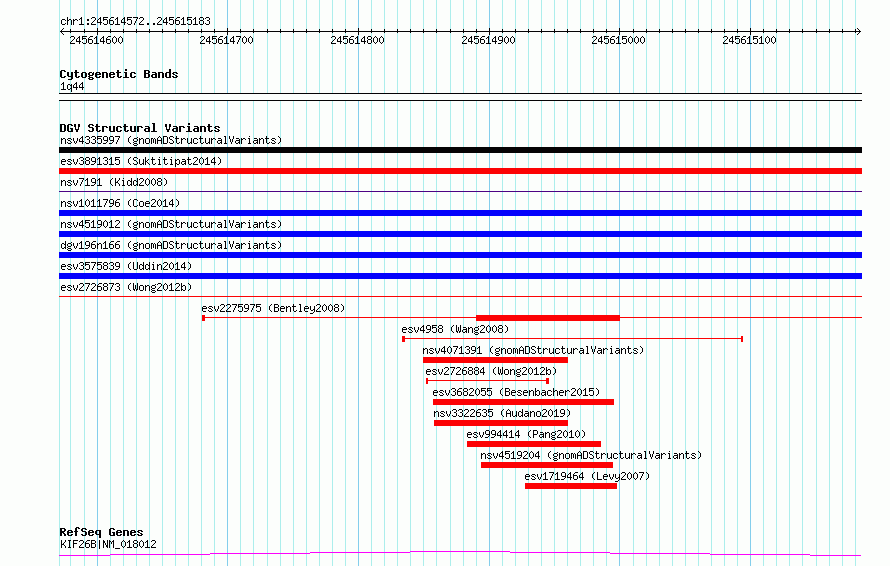Screen dimensions: 890x566
Task: Click ruler position 245614700
Action: (226, 40)
